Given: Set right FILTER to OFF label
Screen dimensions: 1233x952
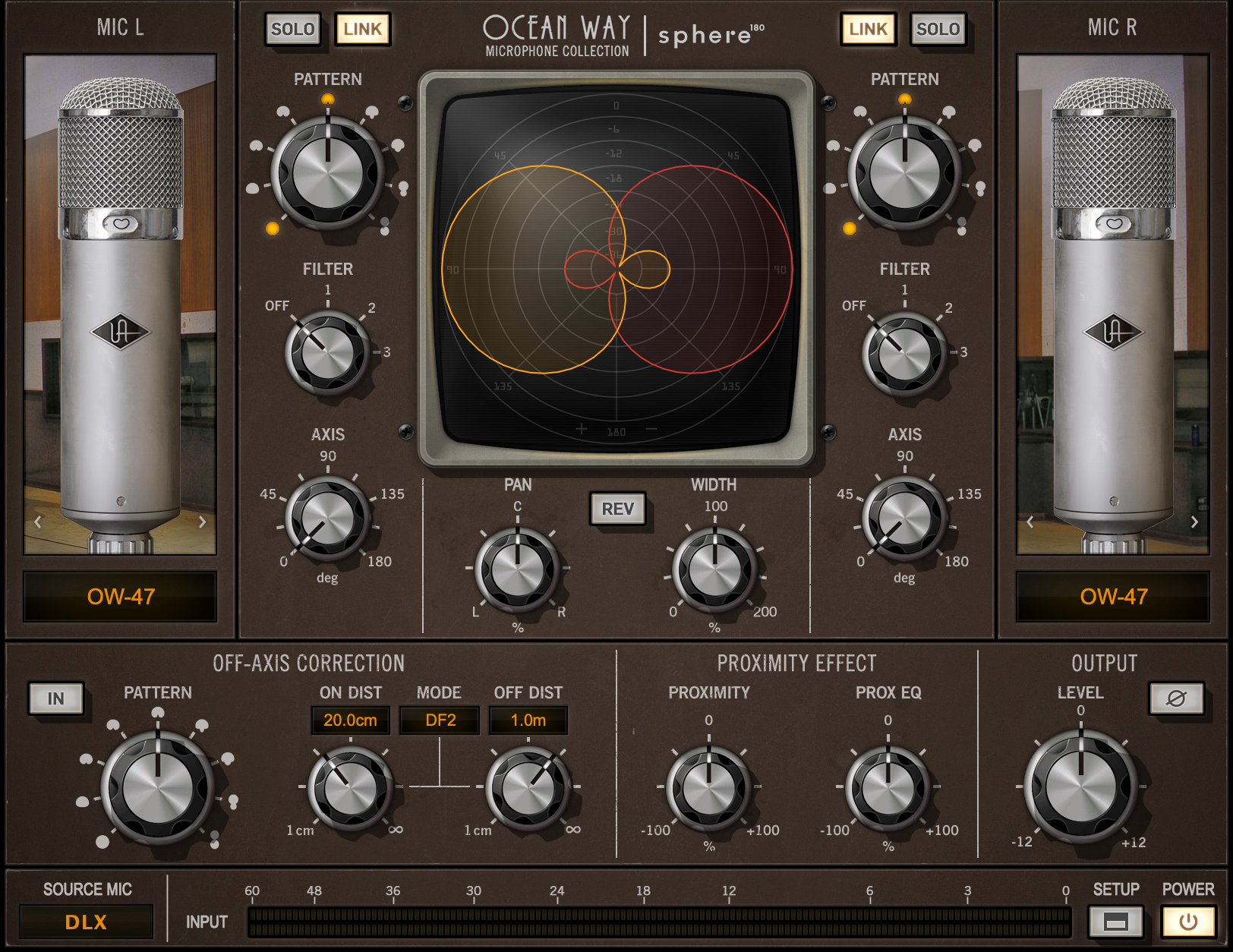Looking at the screenshot, I should 854,306.
